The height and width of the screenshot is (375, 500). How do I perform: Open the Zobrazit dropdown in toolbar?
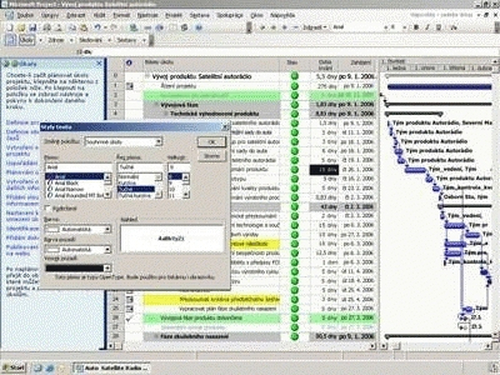coord(315,27)
